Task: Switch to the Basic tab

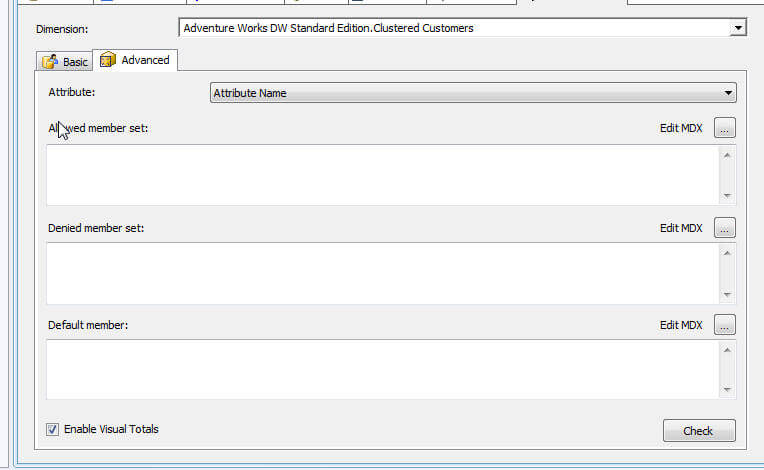Action: [x=64, y=61]
